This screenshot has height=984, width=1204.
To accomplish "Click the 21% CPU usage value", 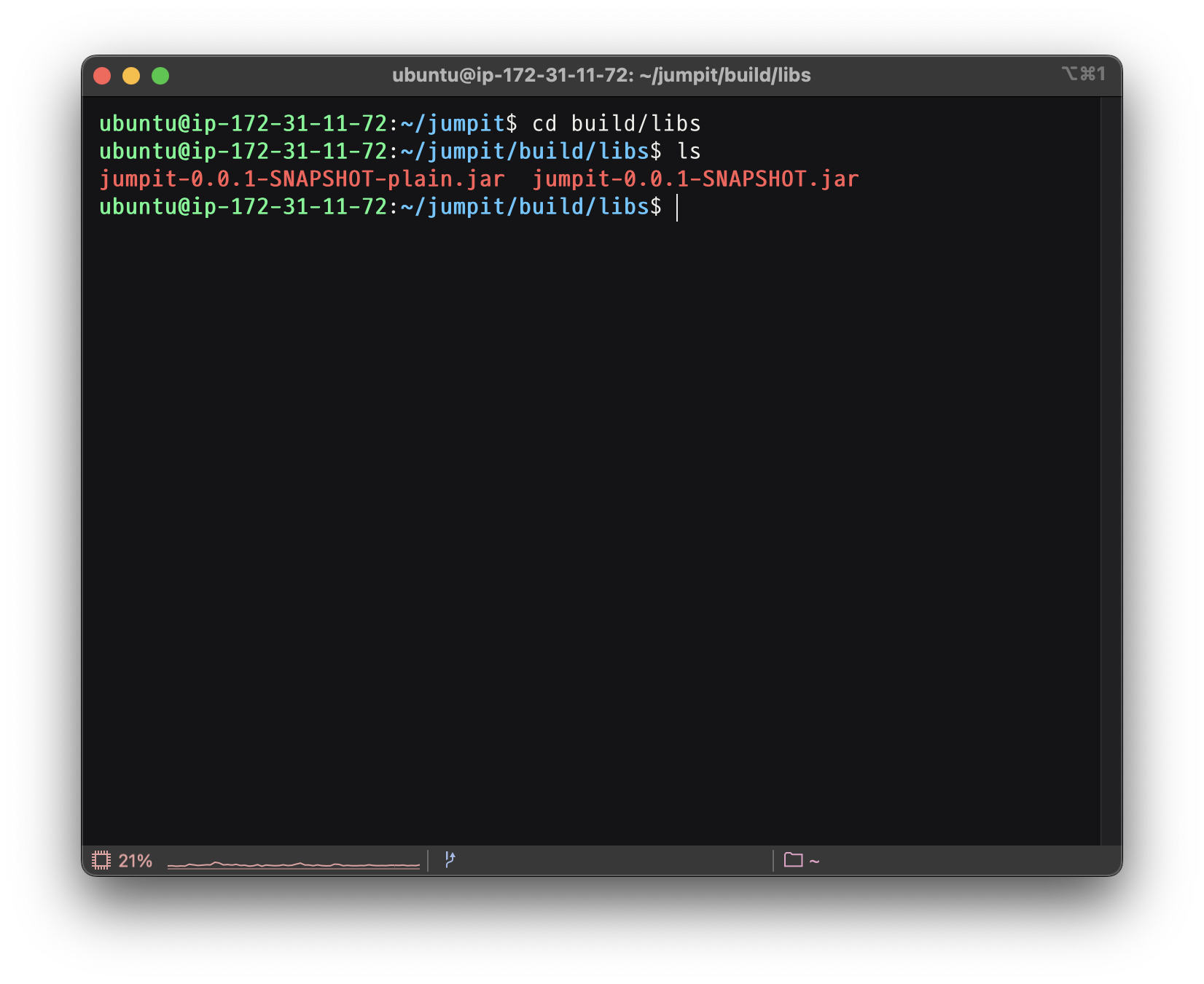I will (x=136, y=861).
